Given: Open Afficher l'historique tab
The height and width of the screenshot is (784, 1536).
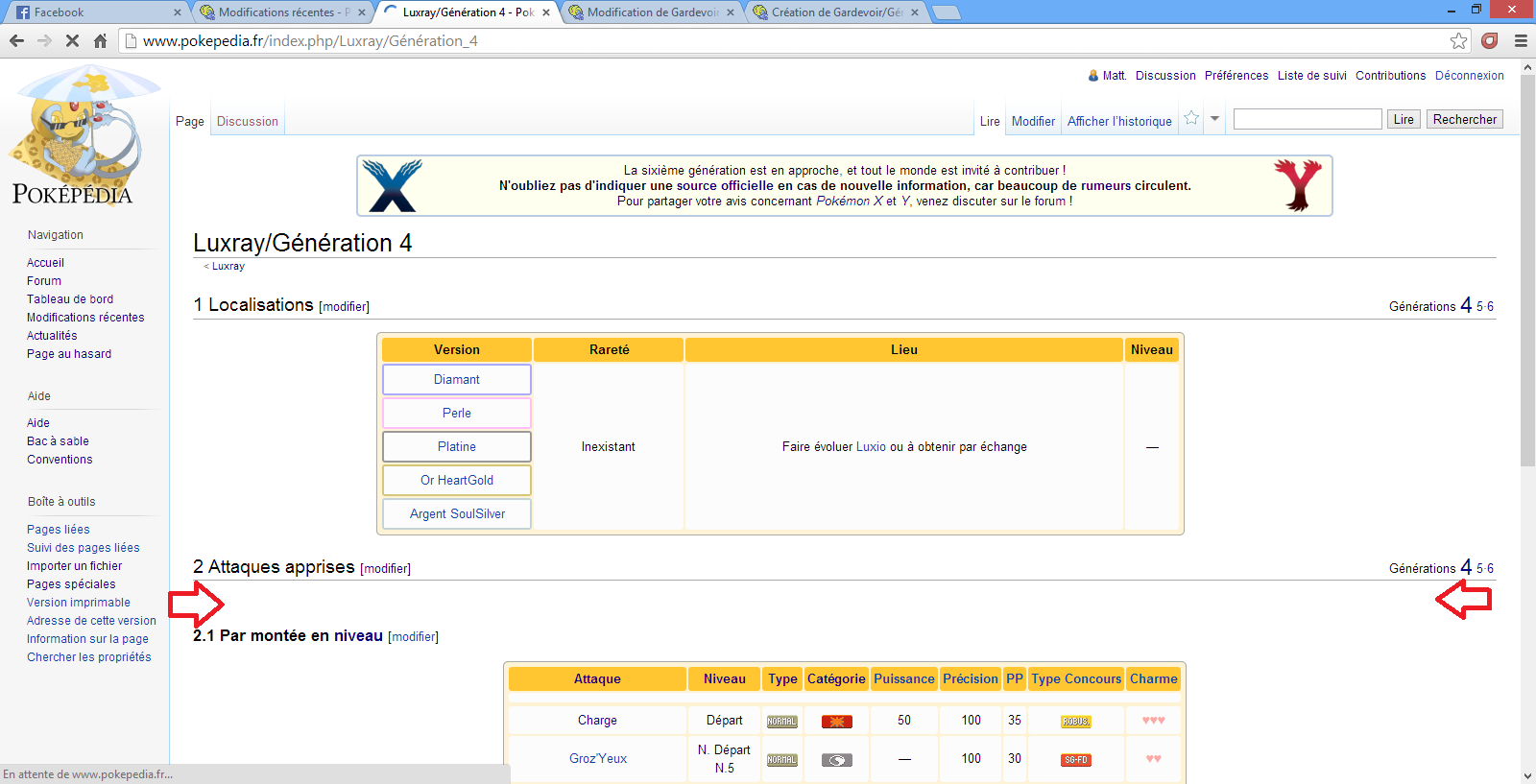Looking at the screenshot, I should [1119, 122].
